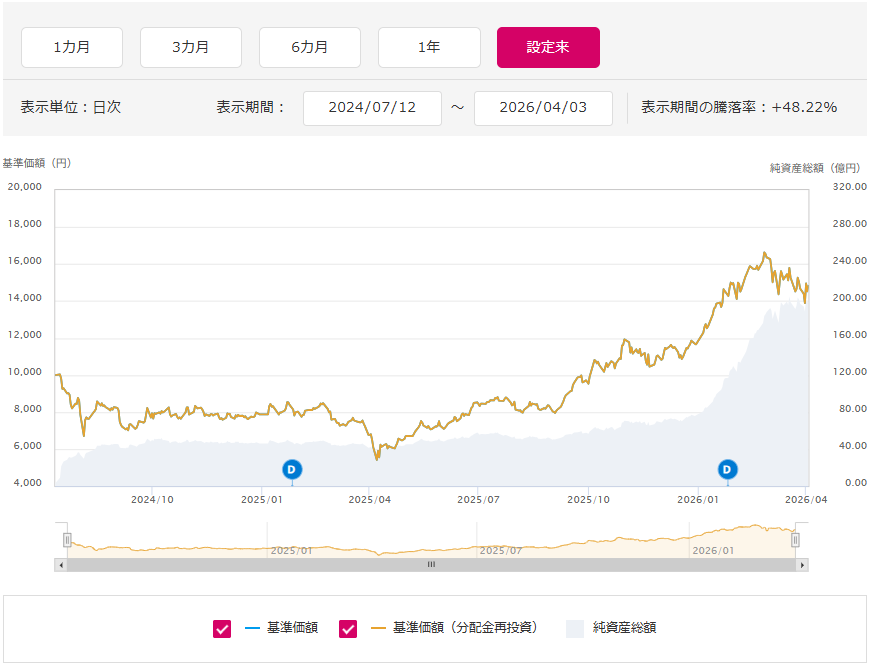Click the scrollbar left arrow under the navigator
The image size is (889, 664).
[61, 565]
